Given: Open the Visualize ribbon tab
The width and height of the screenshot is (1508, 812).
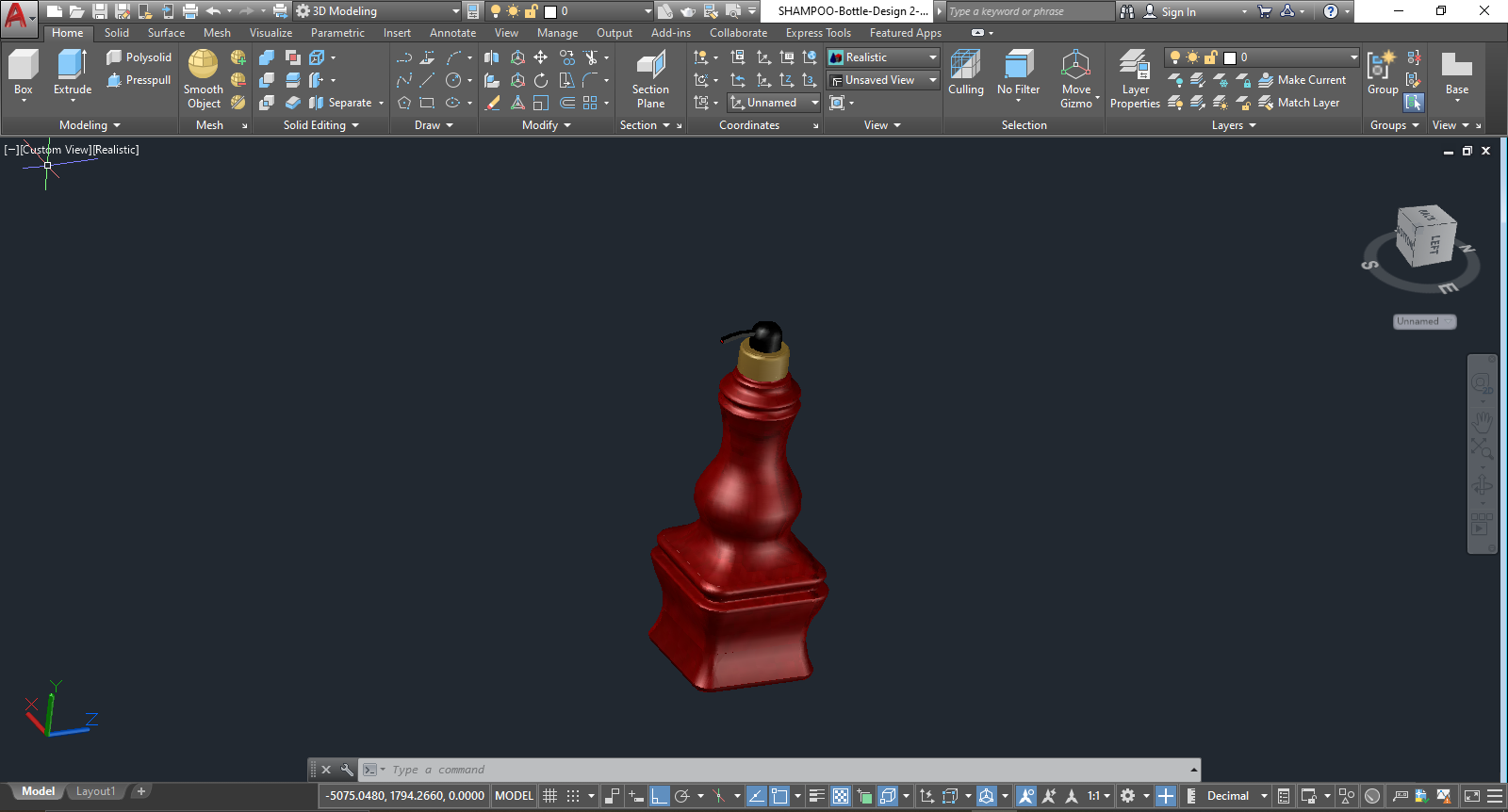Looking at the screenshot, I should [270, 33].
